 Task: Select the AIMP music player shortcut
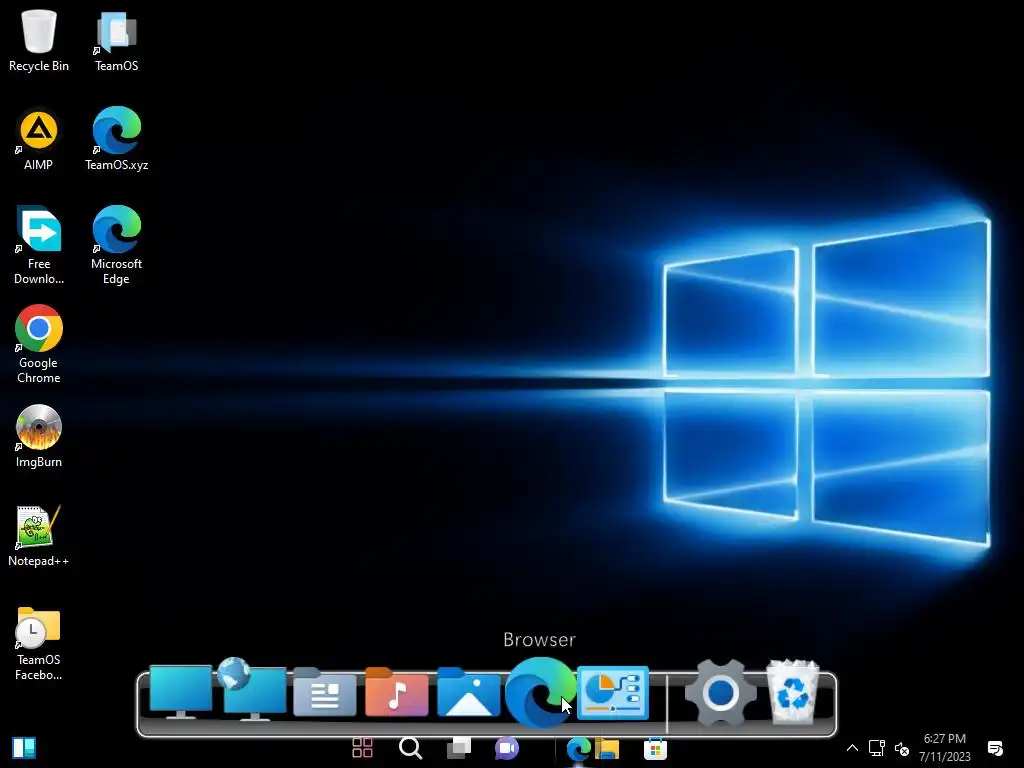[39, 138]
